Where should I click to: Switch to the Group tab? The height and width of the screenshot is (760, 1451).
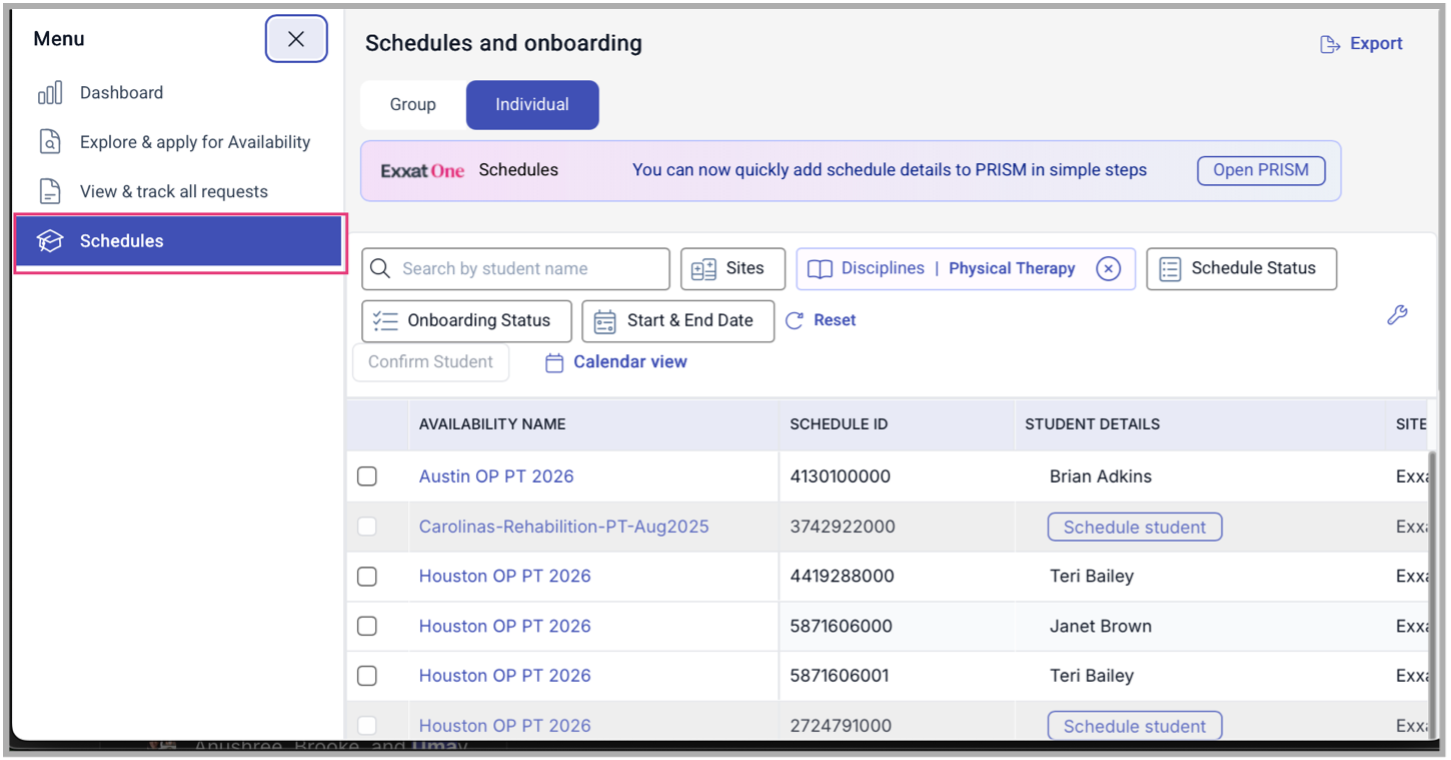click(412, 104)
